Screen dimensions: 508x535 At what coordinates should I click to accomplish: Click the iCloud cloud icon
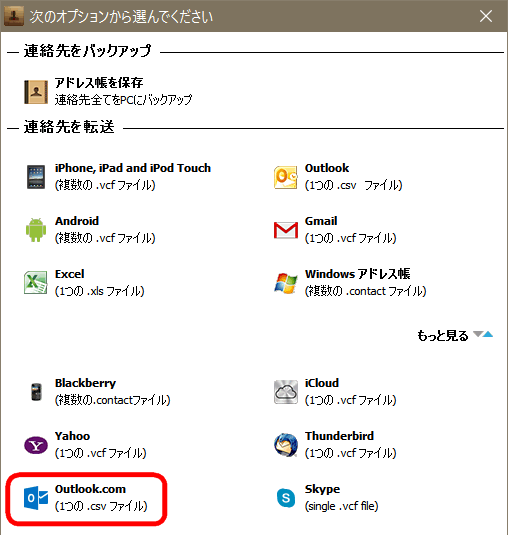pos(286,392)
